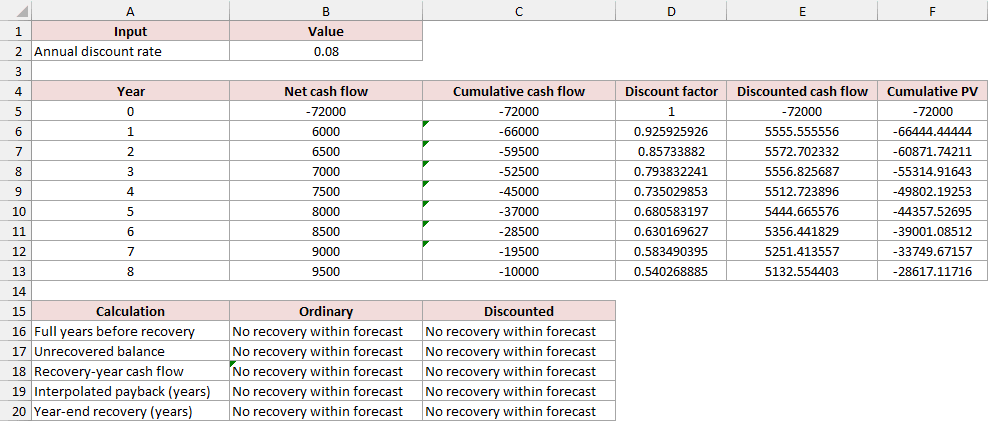Select cumulative cash flow -45000
Image resolution: width=988 pixels, height=421 pixels.
pos(519,192)
